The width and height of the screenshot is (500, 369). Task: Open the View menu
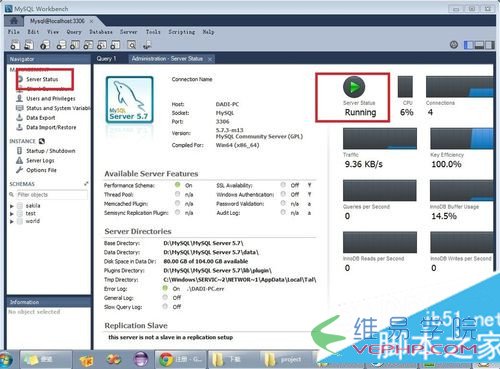coord(53,32)
